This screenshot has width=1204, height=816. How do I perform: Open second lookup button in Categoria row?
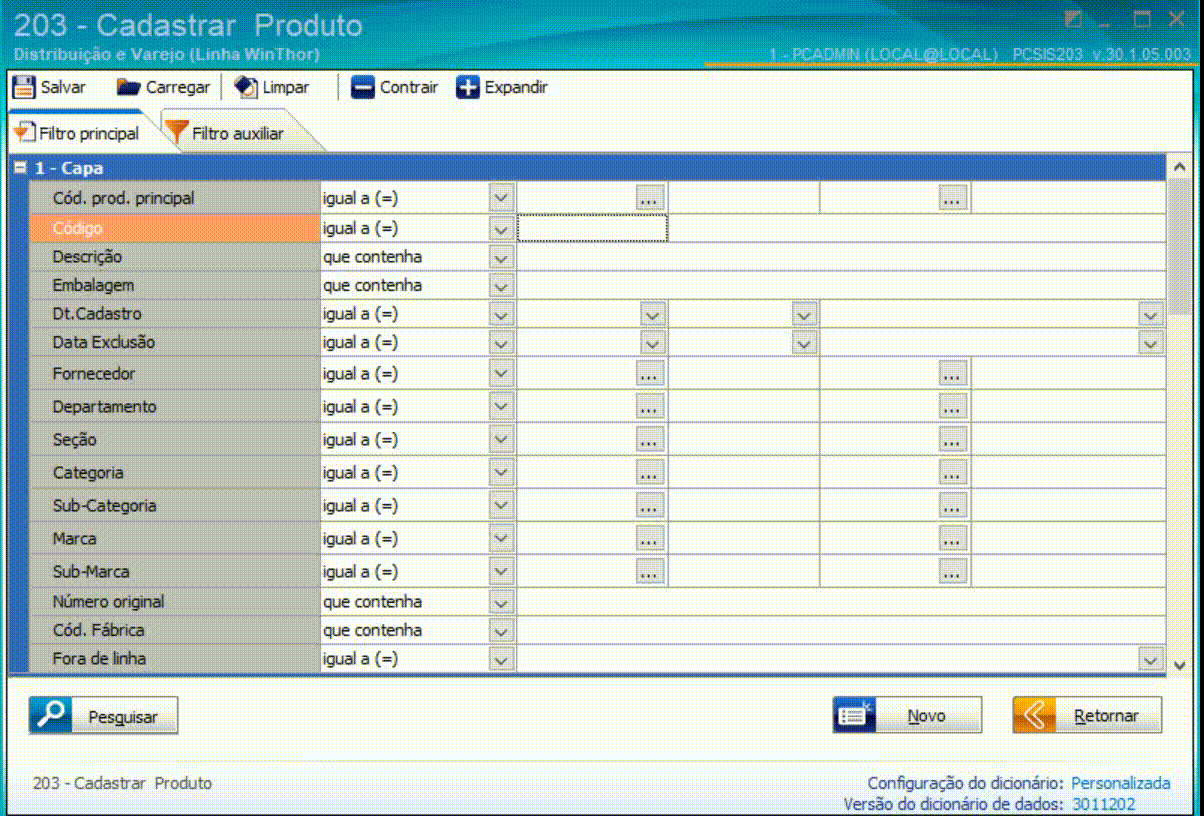[953, 473]
